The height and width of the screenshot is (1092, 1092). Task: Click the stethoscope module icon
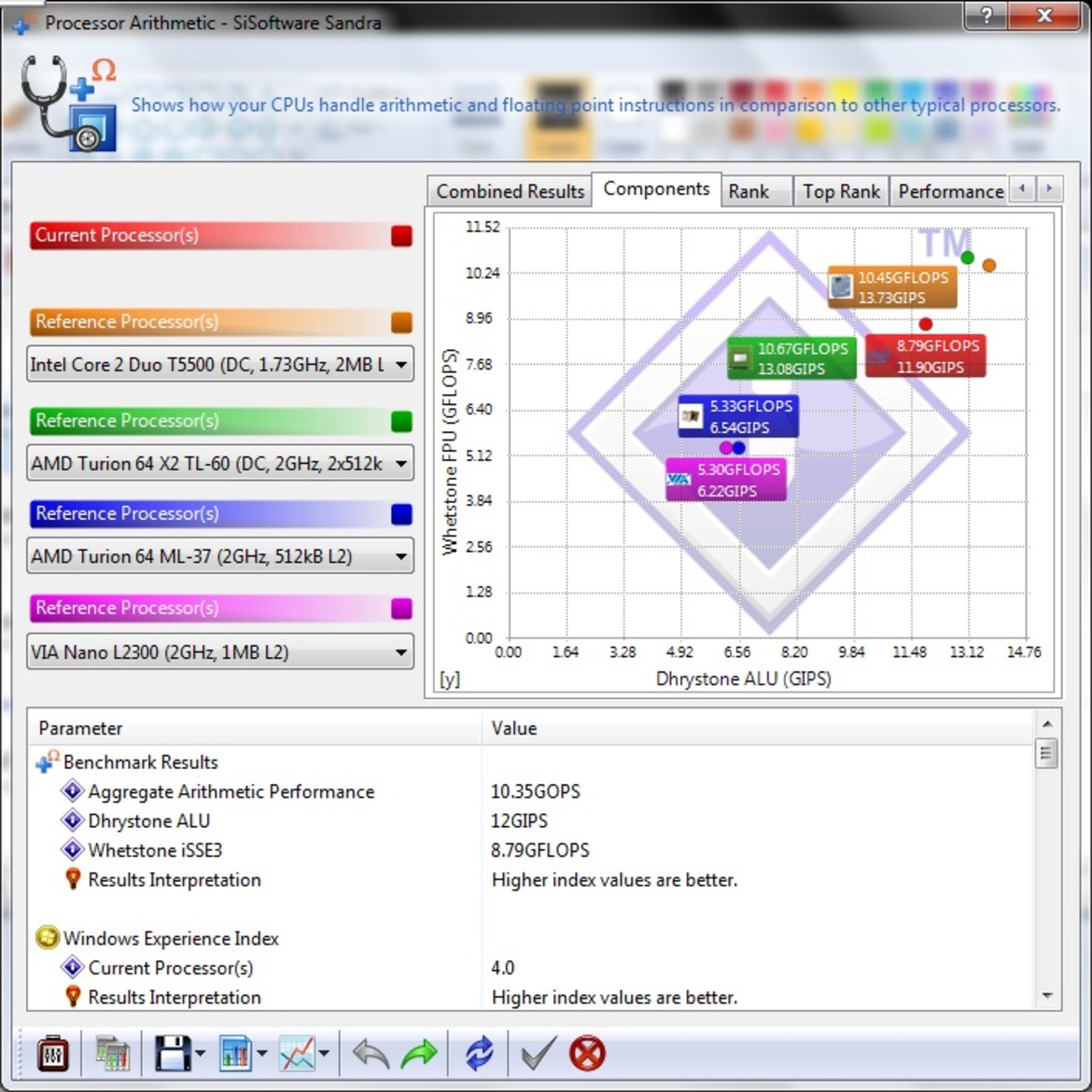(68, 103)
